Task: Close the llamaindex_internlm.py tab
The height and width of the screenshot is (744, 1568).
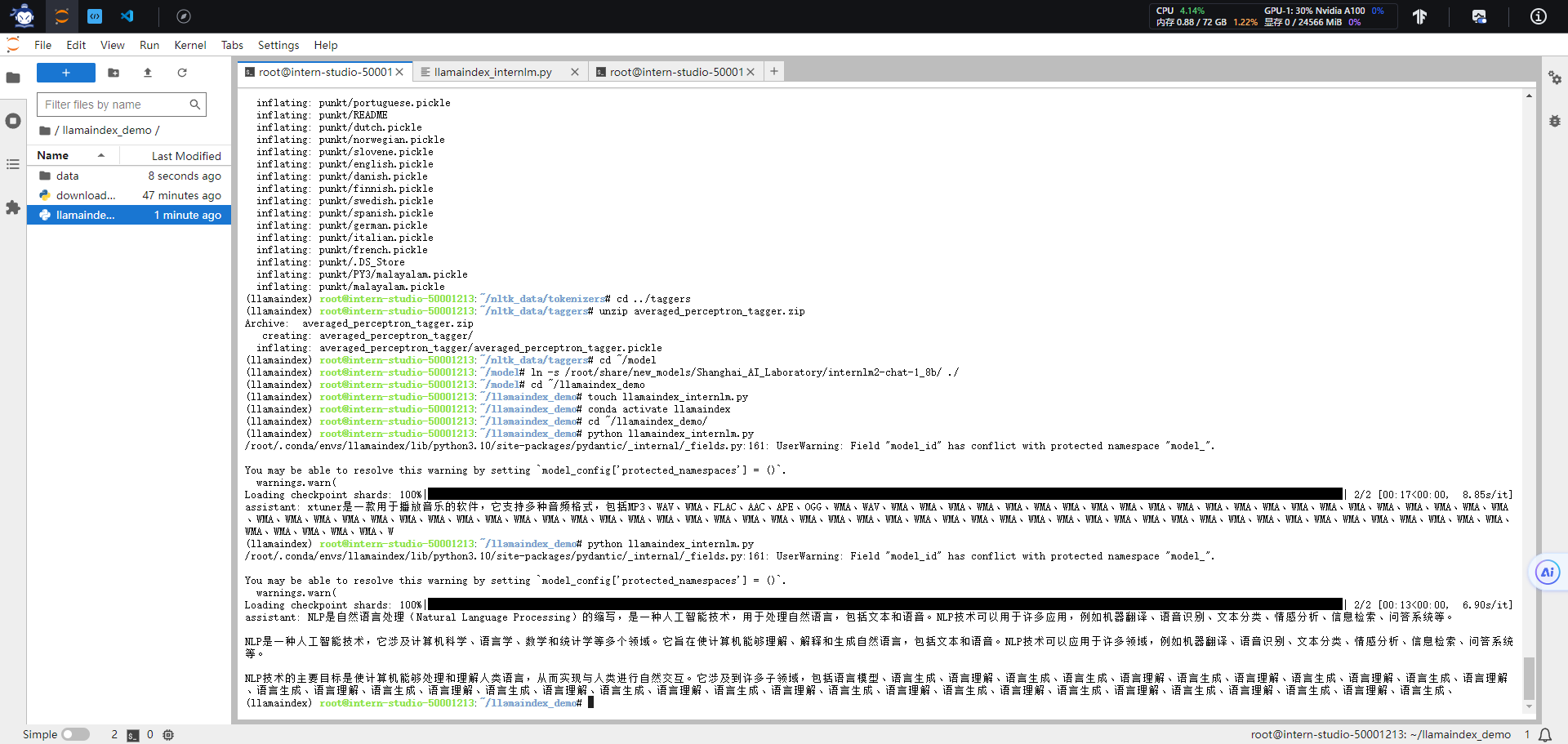Action: (x=575, y=72)
